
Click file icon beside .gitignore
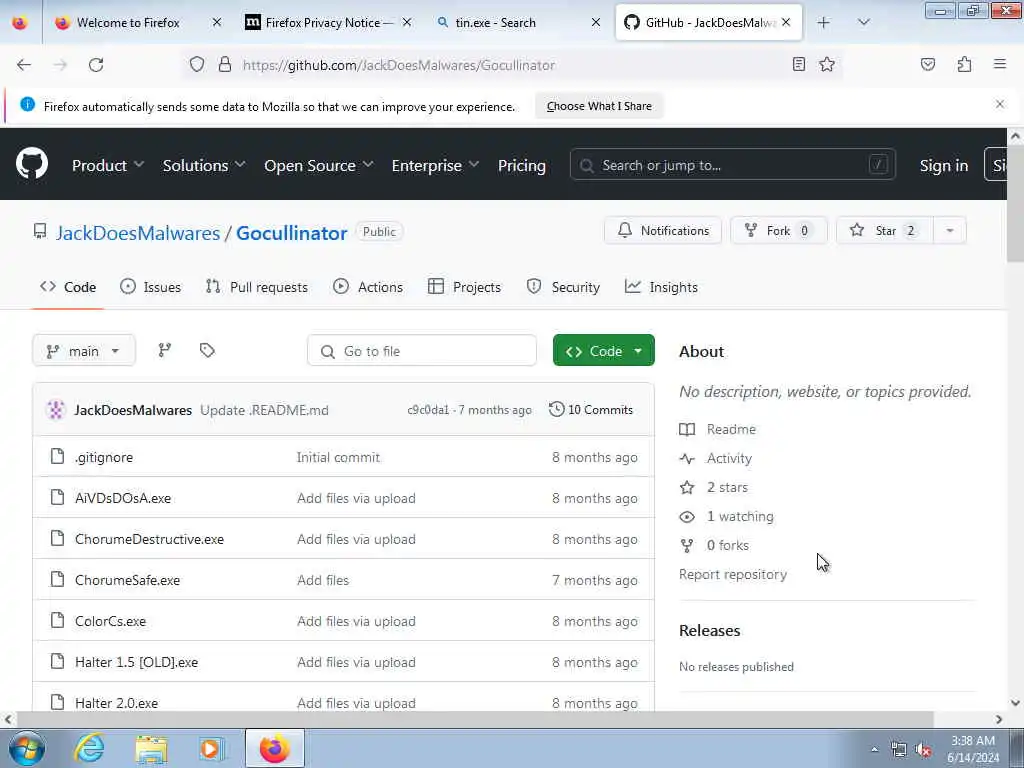(x=57, y=456)
